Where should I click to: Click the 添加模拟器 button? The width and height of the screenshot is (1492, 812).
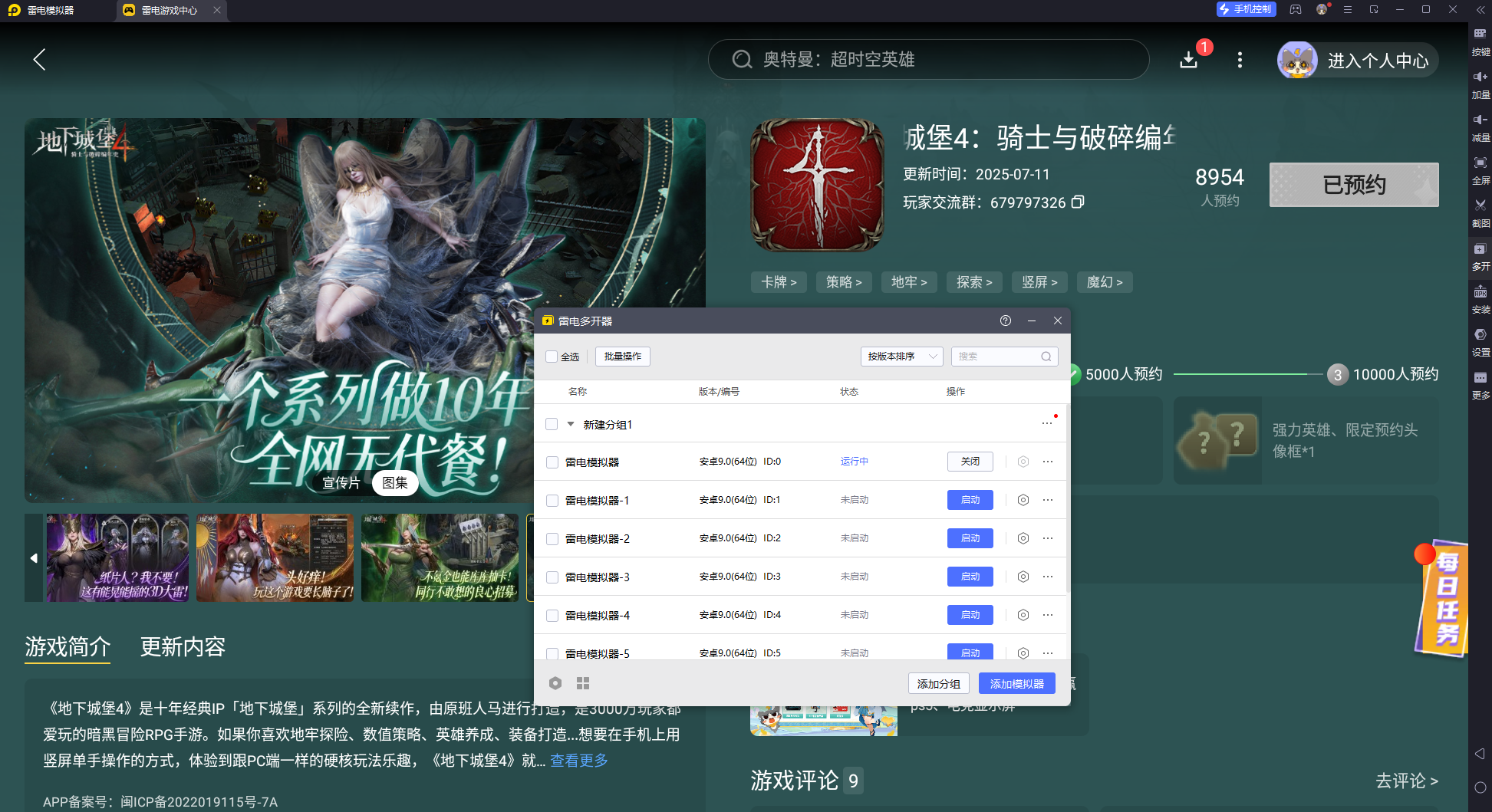(1017, 683)
